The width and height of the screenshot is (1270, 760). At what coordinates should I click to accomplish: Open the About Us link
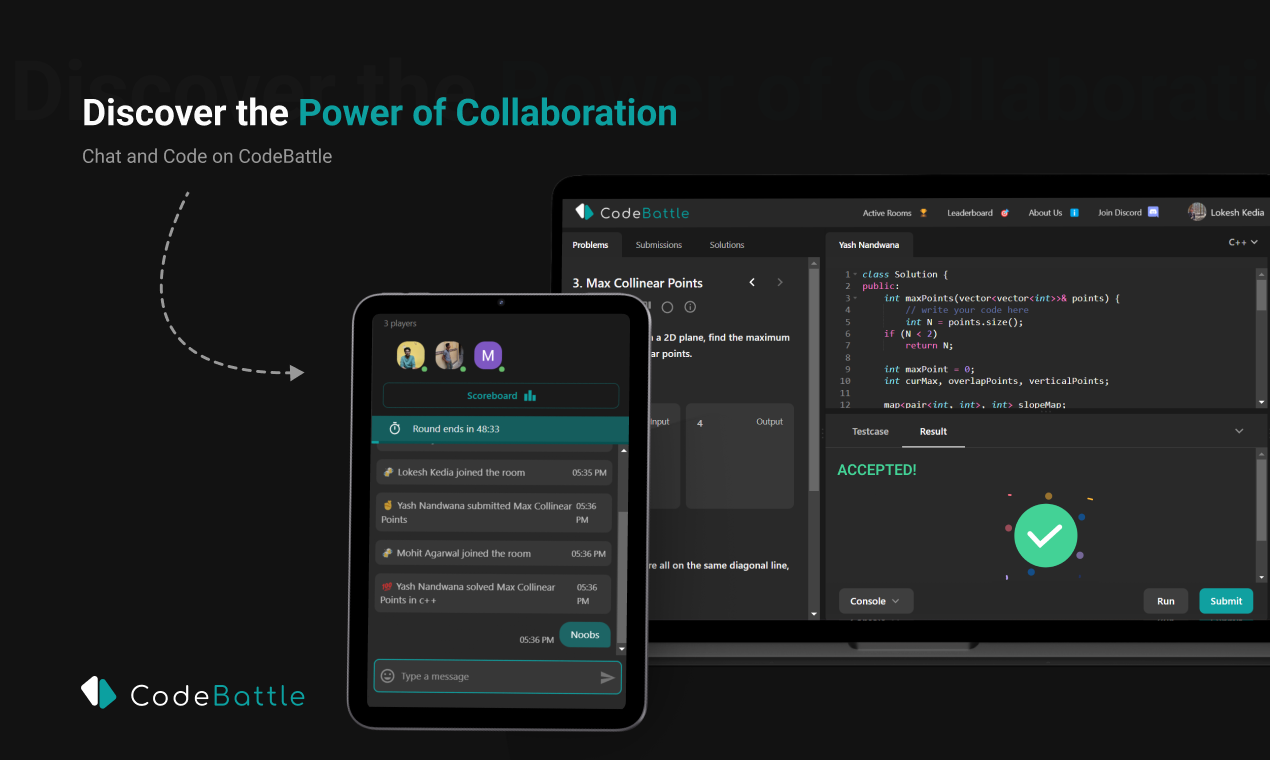coord(1053,213)
